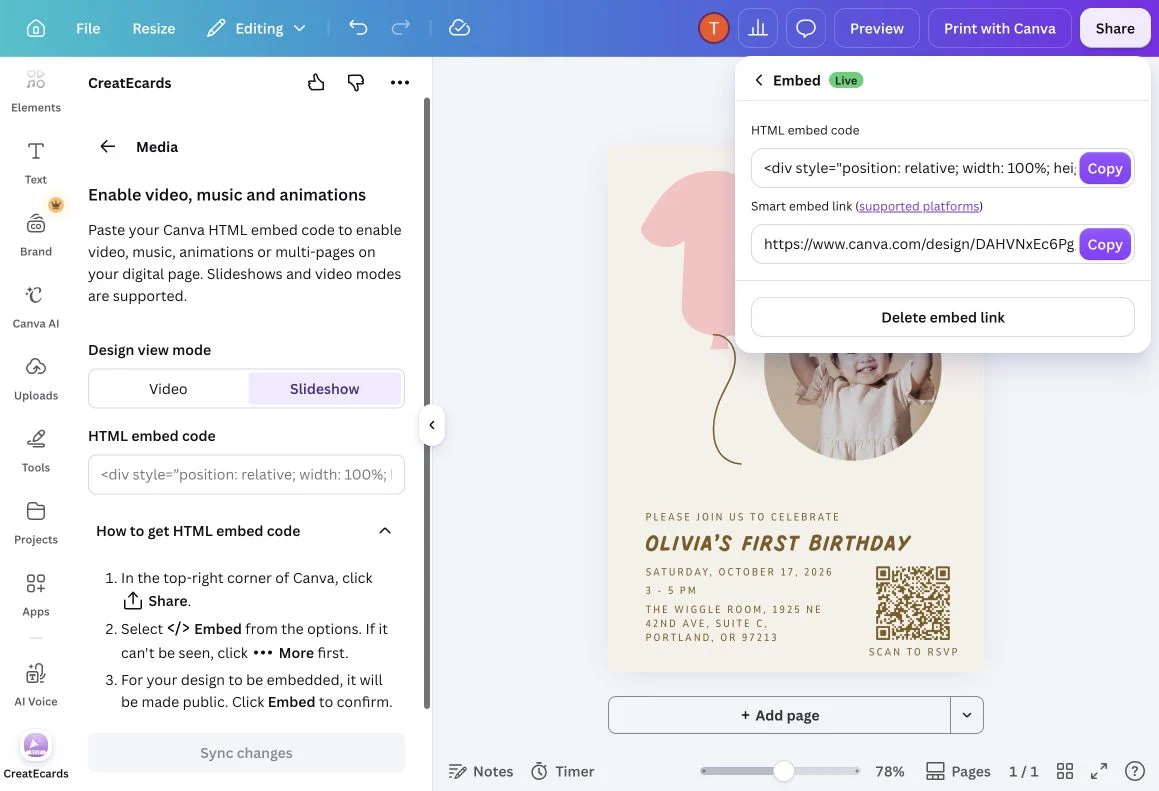Open the Uploads sidebar panel
The image size is (1159, 791).
coord(35,379)
